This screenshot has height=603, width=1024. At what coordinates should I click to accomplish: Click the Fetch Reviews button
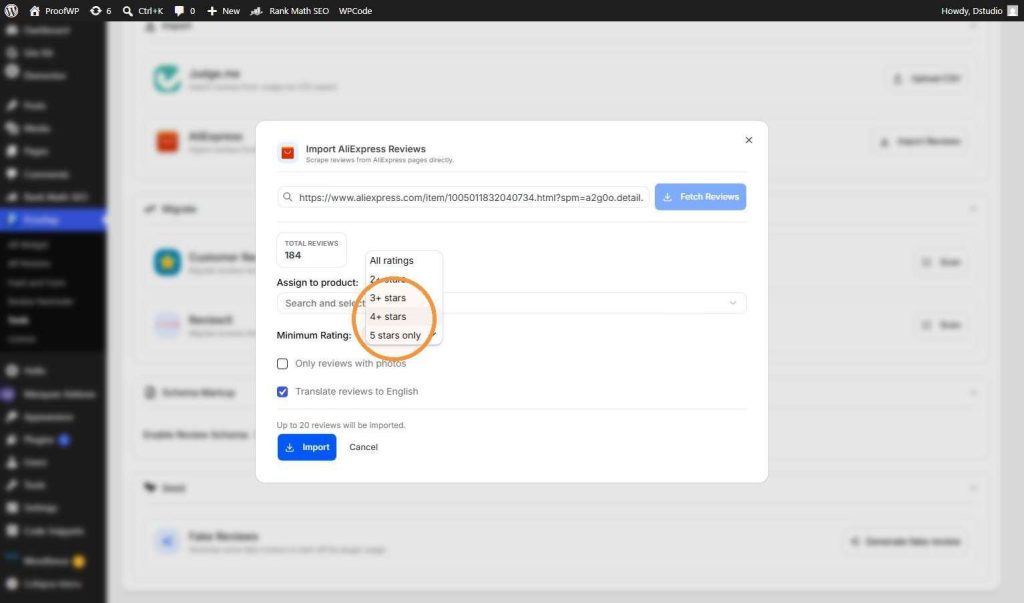click(x=700, y=197)
